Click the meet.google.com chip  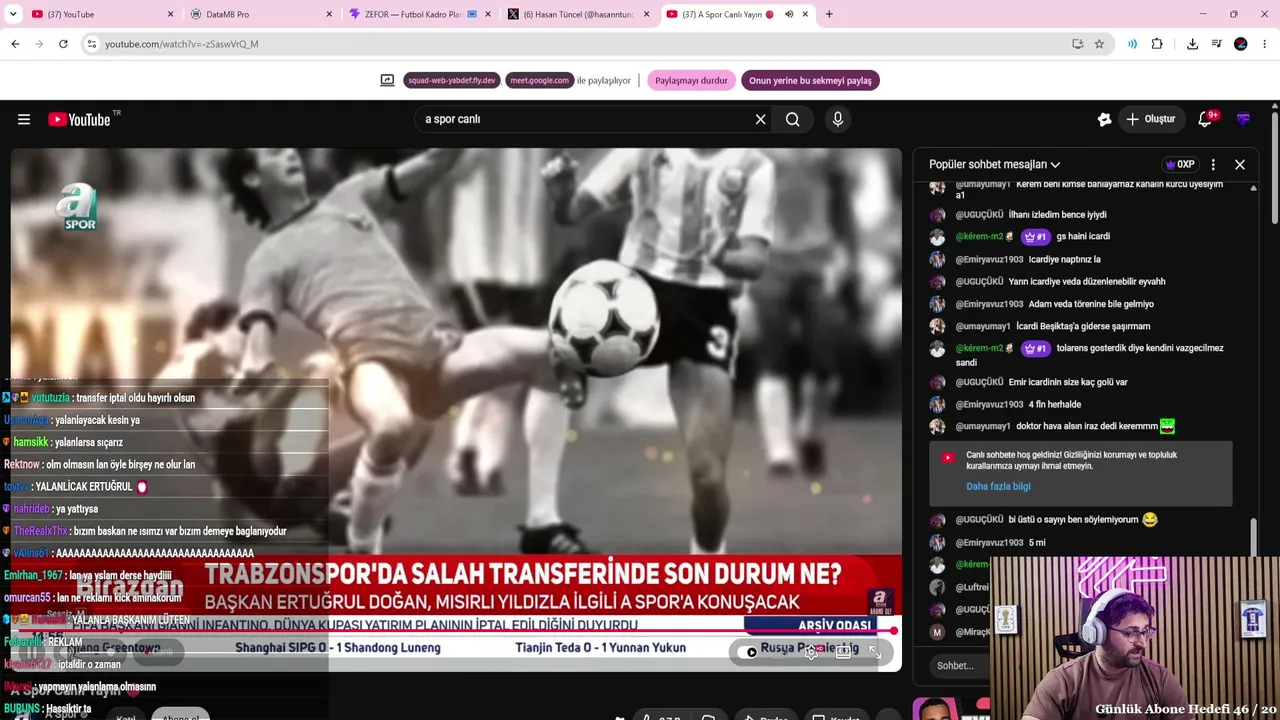[540, 80]
